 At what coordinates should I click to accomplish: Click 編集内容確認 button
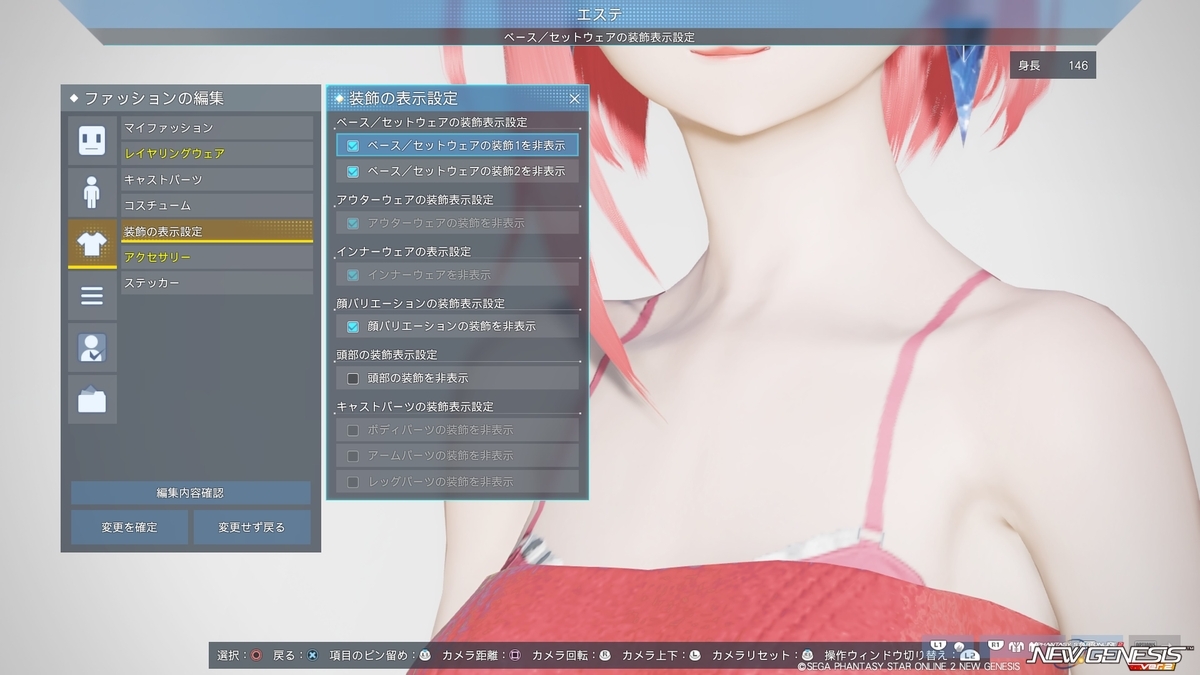point(190,493)
